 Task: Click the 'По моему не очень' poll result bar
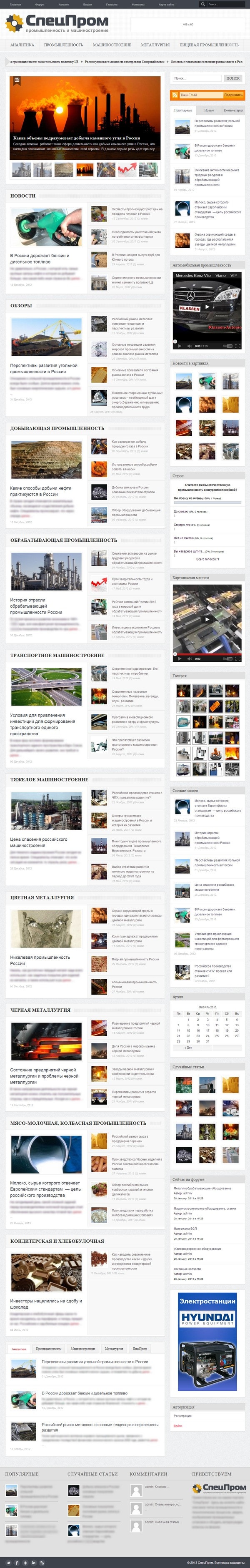coord(207,503)
